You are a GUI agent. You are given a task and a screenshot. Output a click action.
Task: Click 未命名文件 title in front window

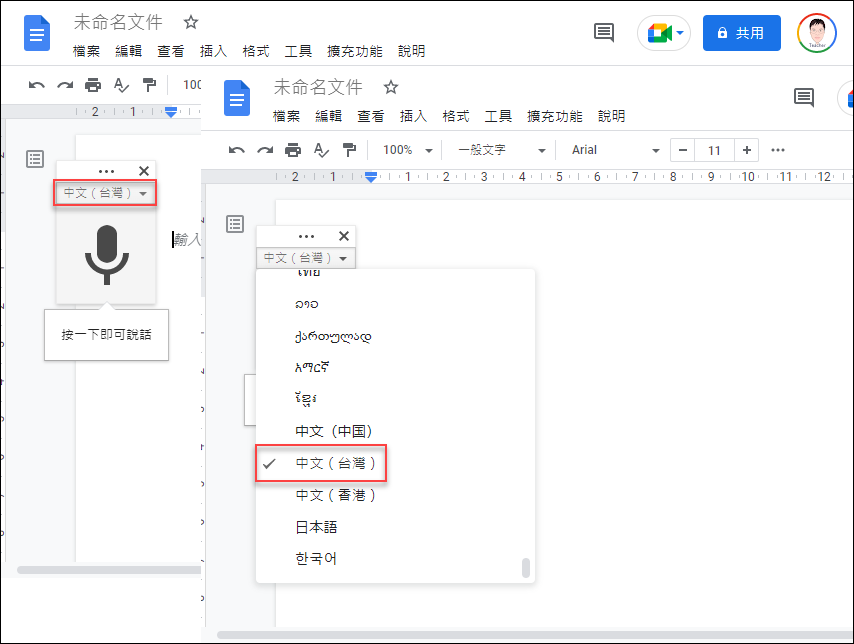click(x=318, y=87)
